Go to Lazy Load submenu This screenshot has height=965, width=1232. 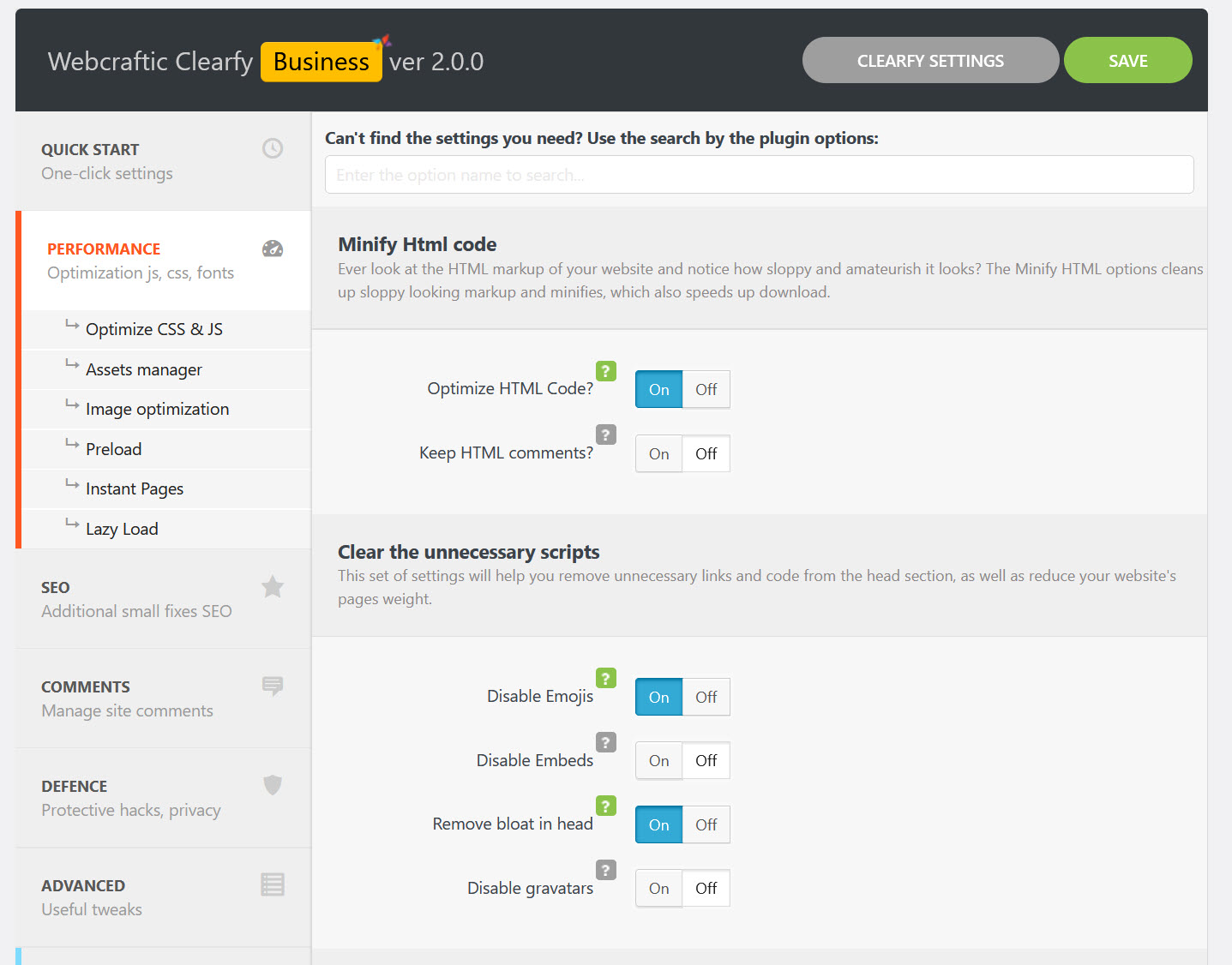[x=165, y=529]
